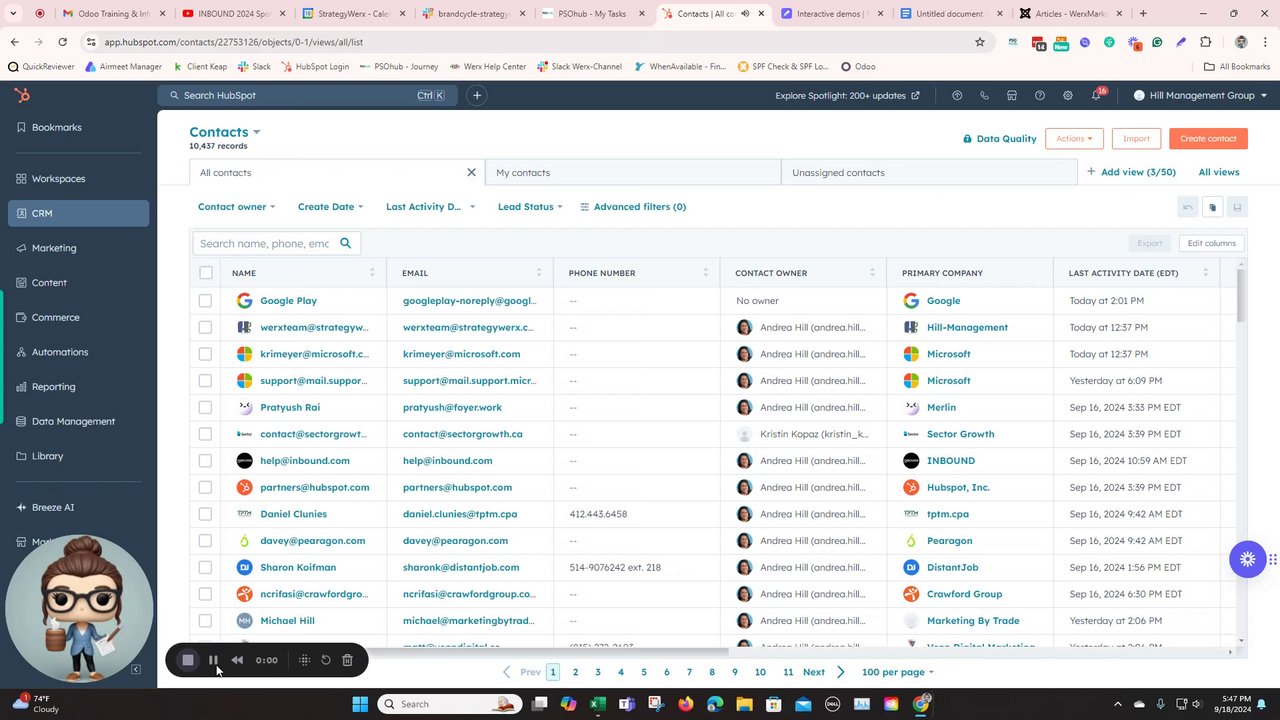
Task: Open Firefox from the taskbar
Action: (686, 704)
